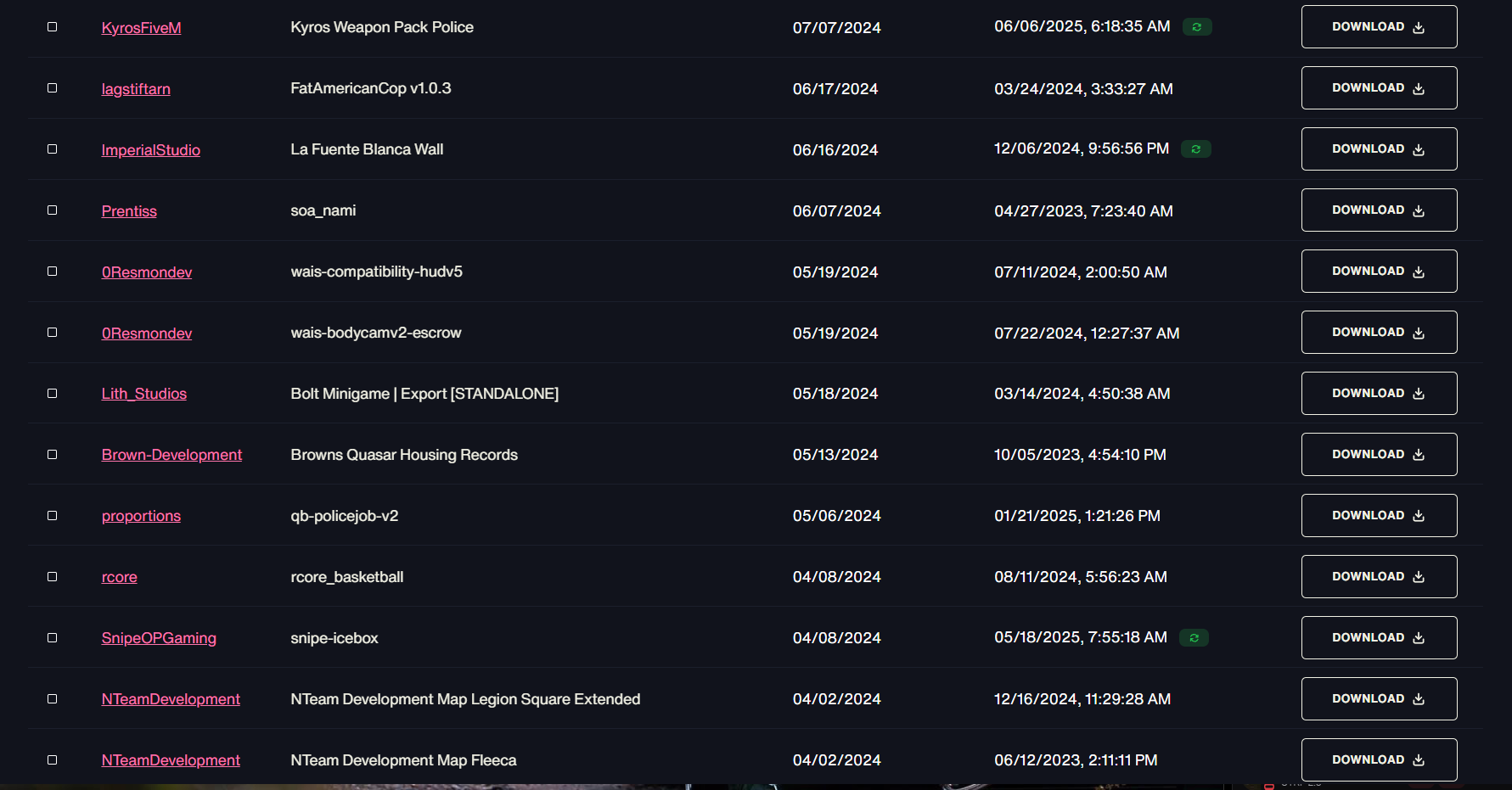
Task: Download Bolt Minigame Export STANDALONE
Action: [x=1379, y=394]
